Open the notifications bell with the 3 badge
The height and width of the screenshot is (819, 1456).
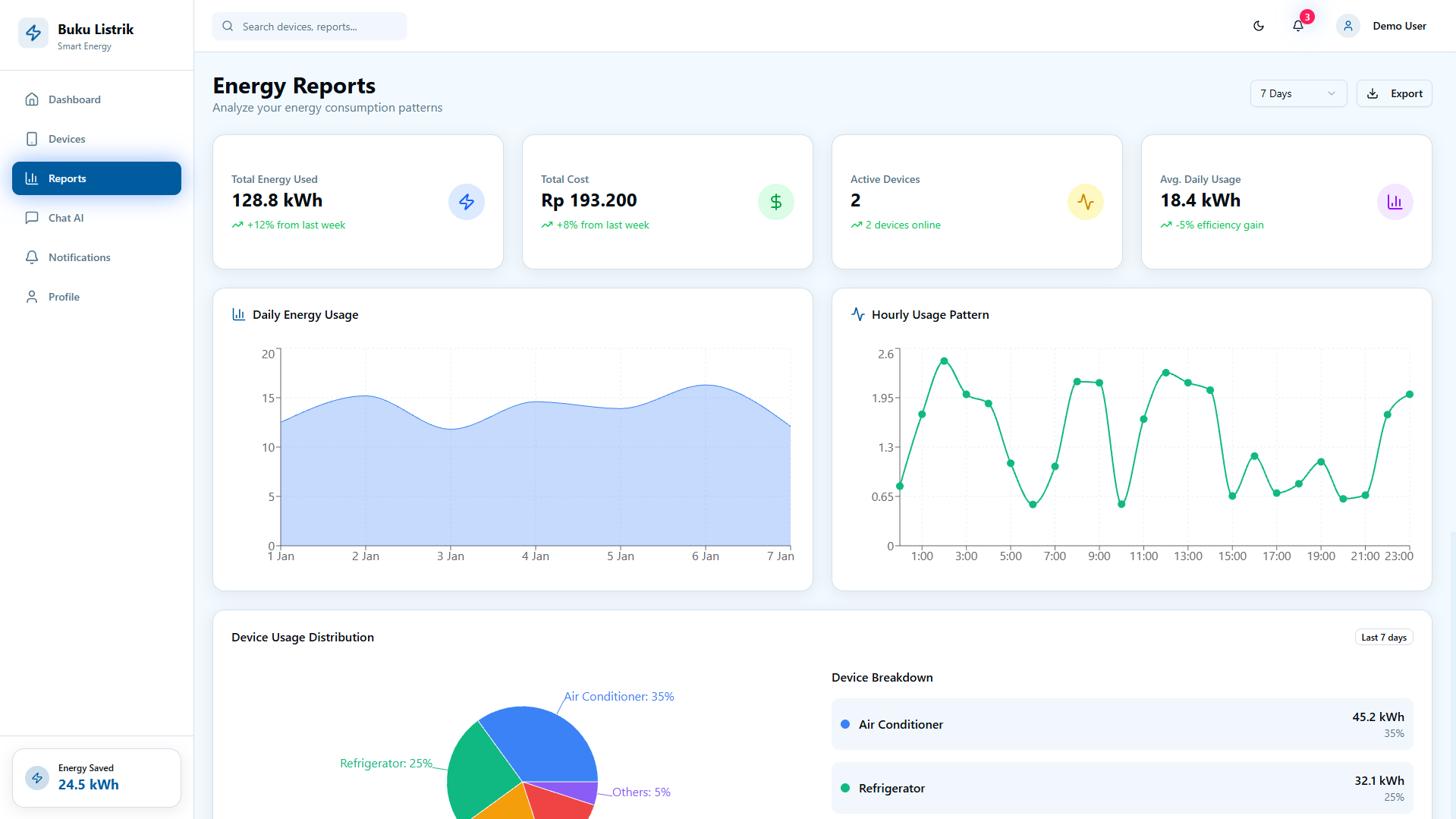1298,26
